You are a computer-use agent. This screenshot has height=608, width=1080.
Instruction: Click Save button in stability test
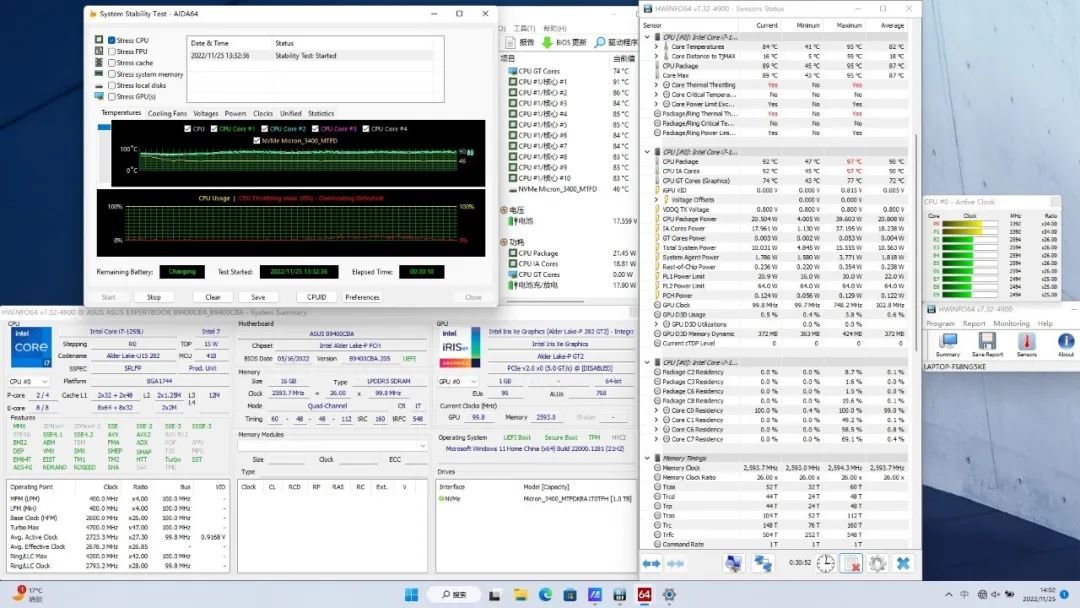[258, 297]
